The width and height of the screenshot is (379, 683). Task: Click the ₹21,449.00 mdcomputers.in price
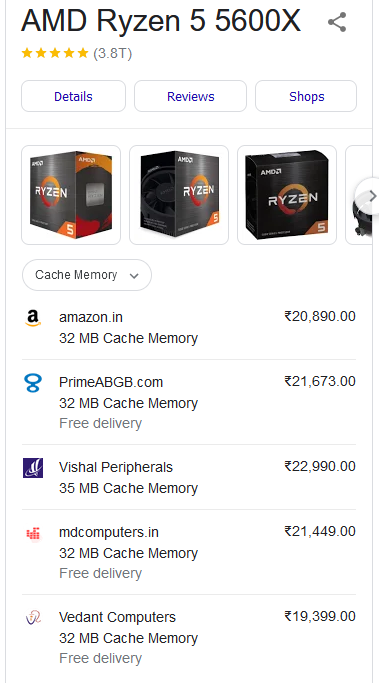coord(320,531)
